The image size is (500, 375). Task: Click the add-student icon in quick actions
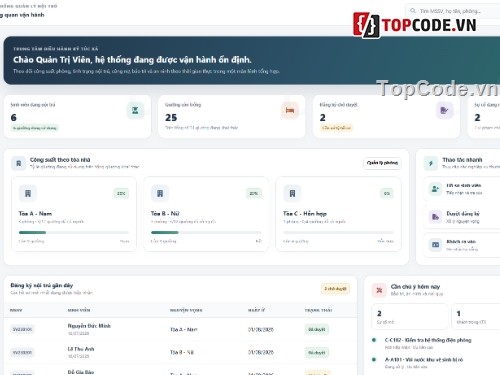pos(435,189)
